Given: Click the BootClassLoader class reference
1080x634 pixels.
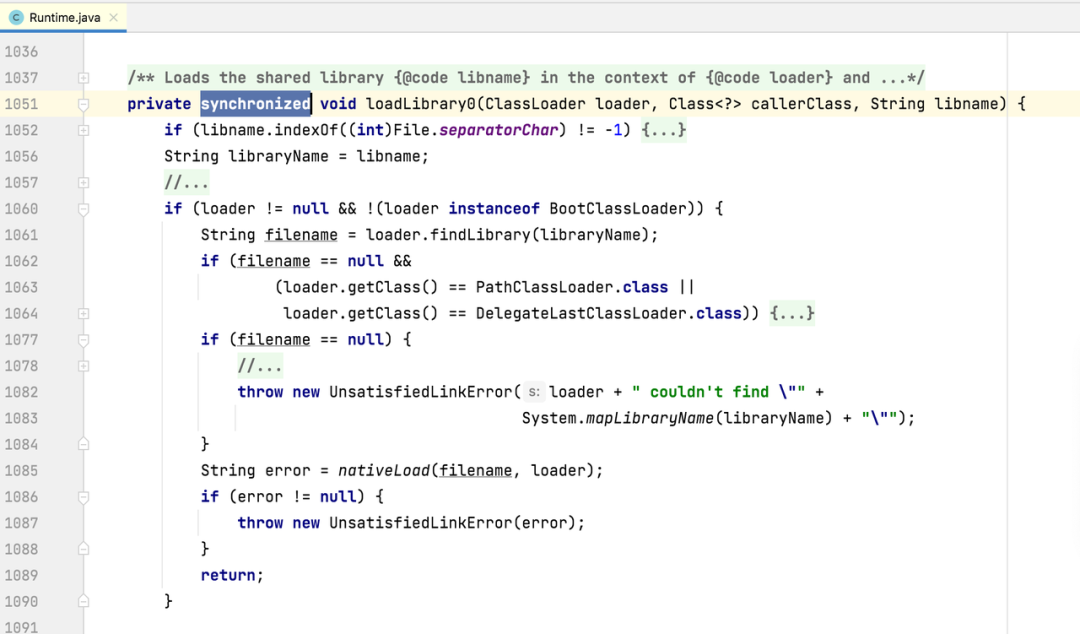Looking at the screenshot, I should 617,209.
